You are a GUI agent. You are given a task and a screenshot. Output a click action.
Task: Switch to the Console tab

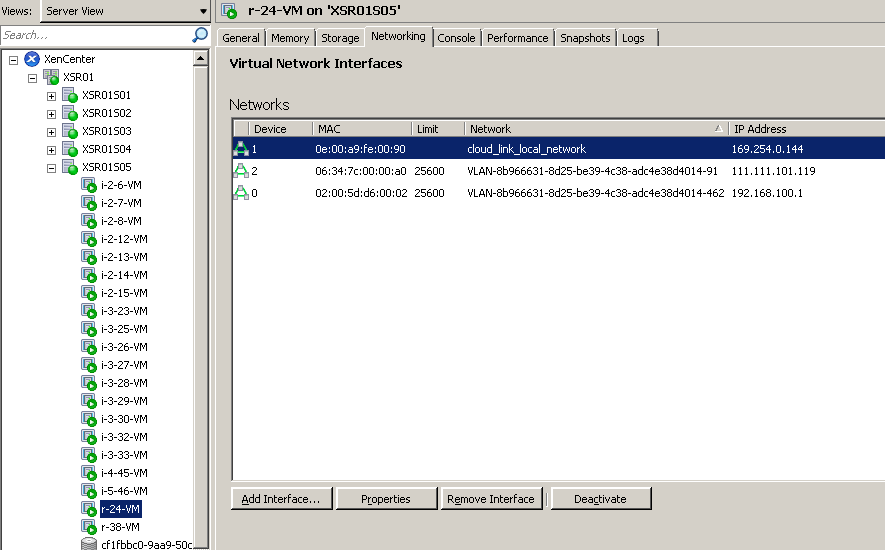[x=456, y=38]
